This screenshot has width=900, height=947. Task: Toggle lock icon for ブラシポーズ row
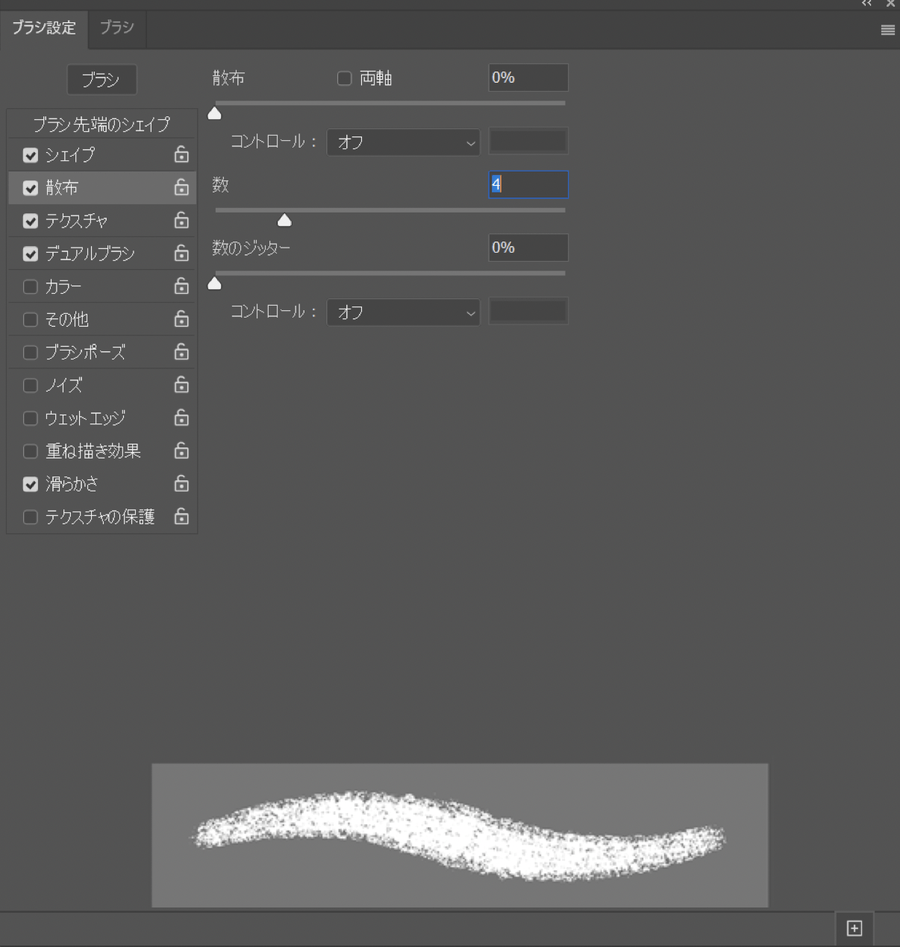(181, 352)
